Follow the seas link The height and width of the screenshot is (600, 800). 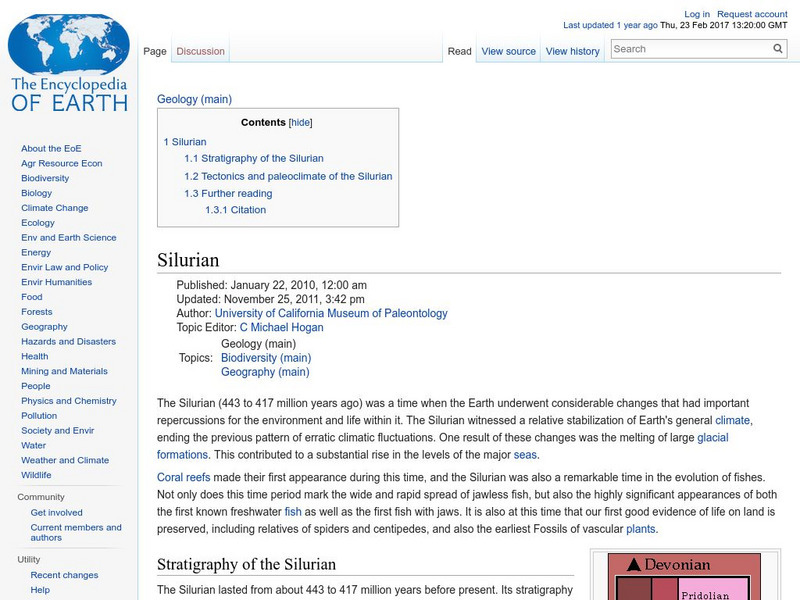pos(524,455)
